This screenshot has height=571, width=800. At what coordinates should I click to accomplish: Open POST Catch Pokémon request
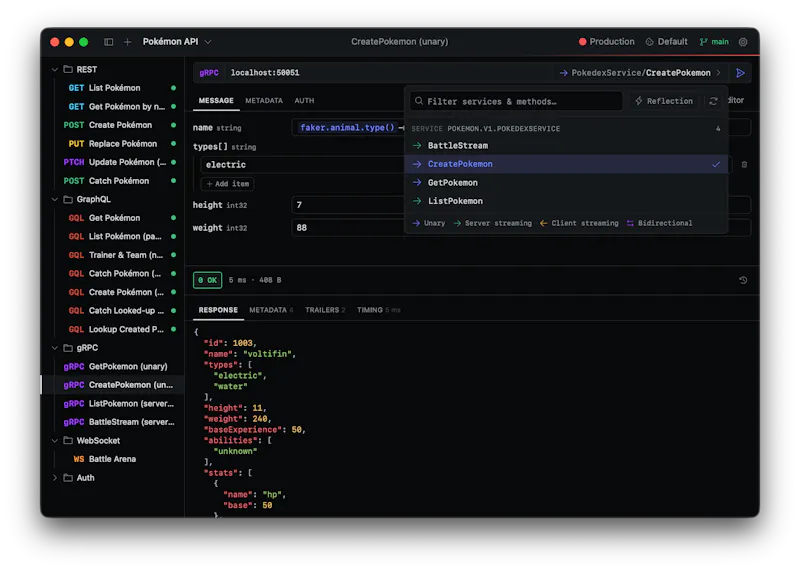pyautogui.click(x=115, y=181)
